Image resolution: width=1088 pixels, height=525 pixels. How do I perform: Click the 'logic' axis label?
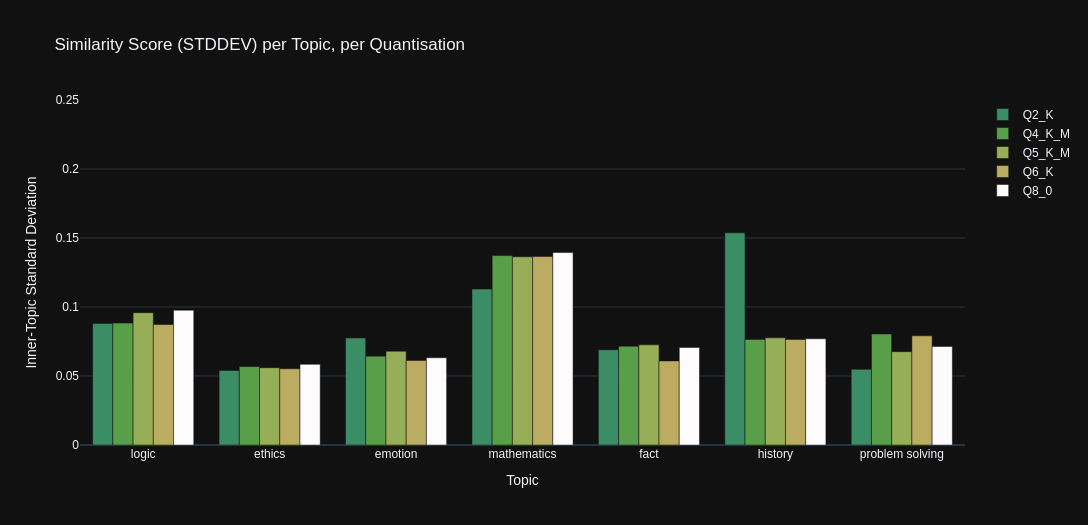[x=143, y=454]
